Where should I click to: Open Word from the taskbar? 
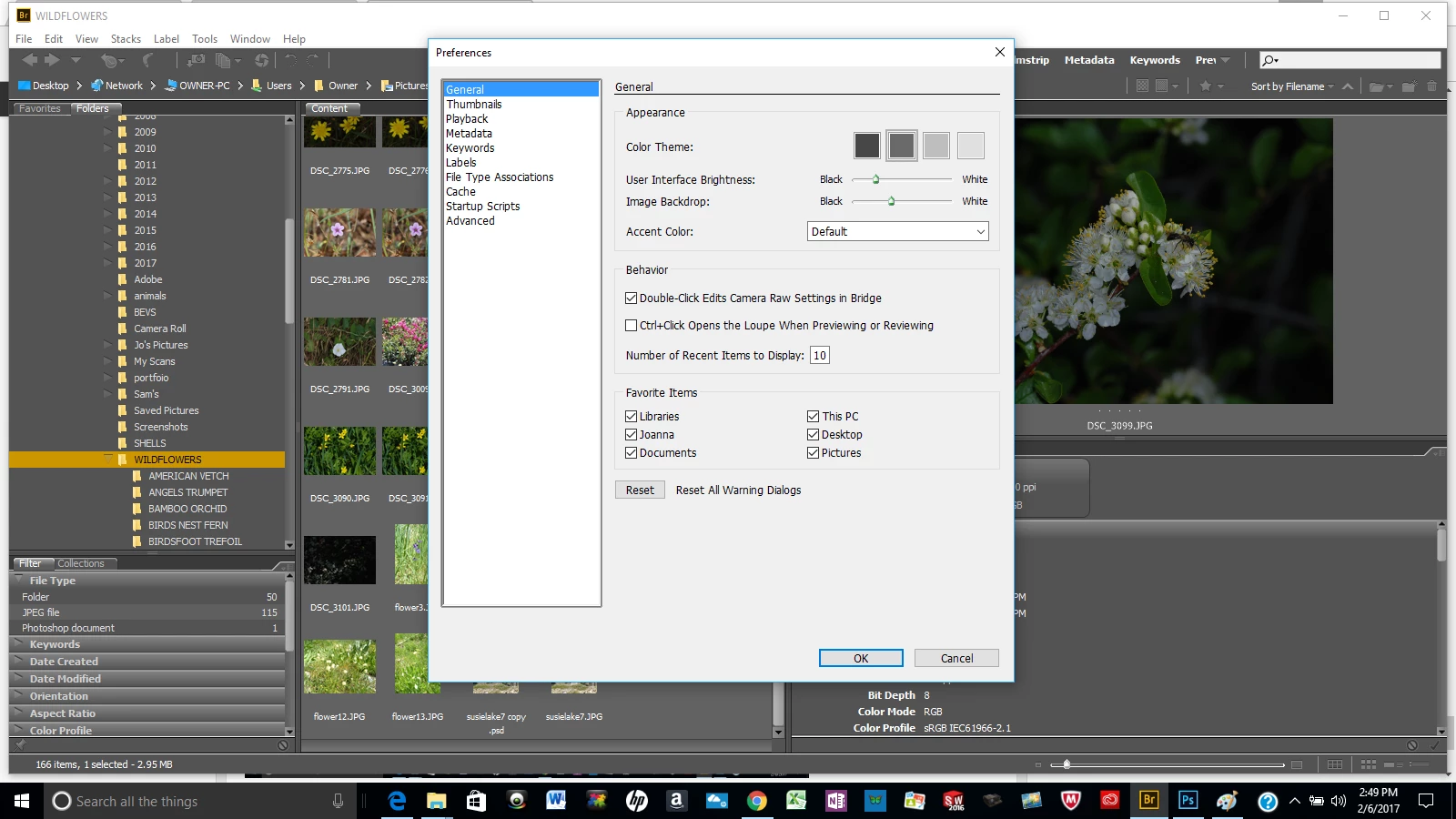[556, 801]
